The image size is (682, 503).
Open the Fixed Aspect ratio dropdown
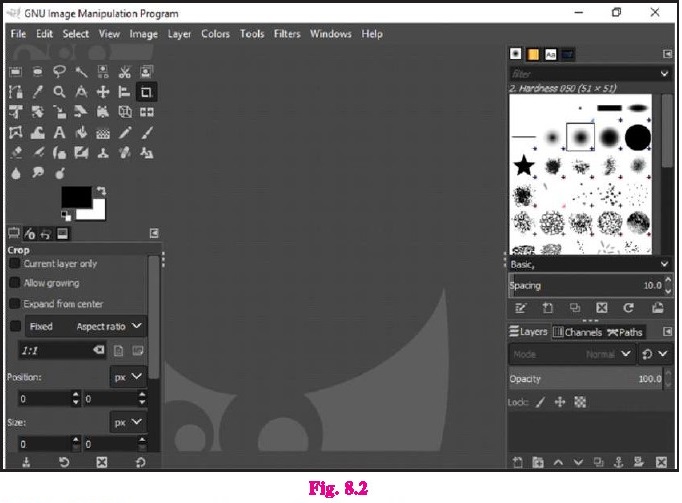click(86, 326)
